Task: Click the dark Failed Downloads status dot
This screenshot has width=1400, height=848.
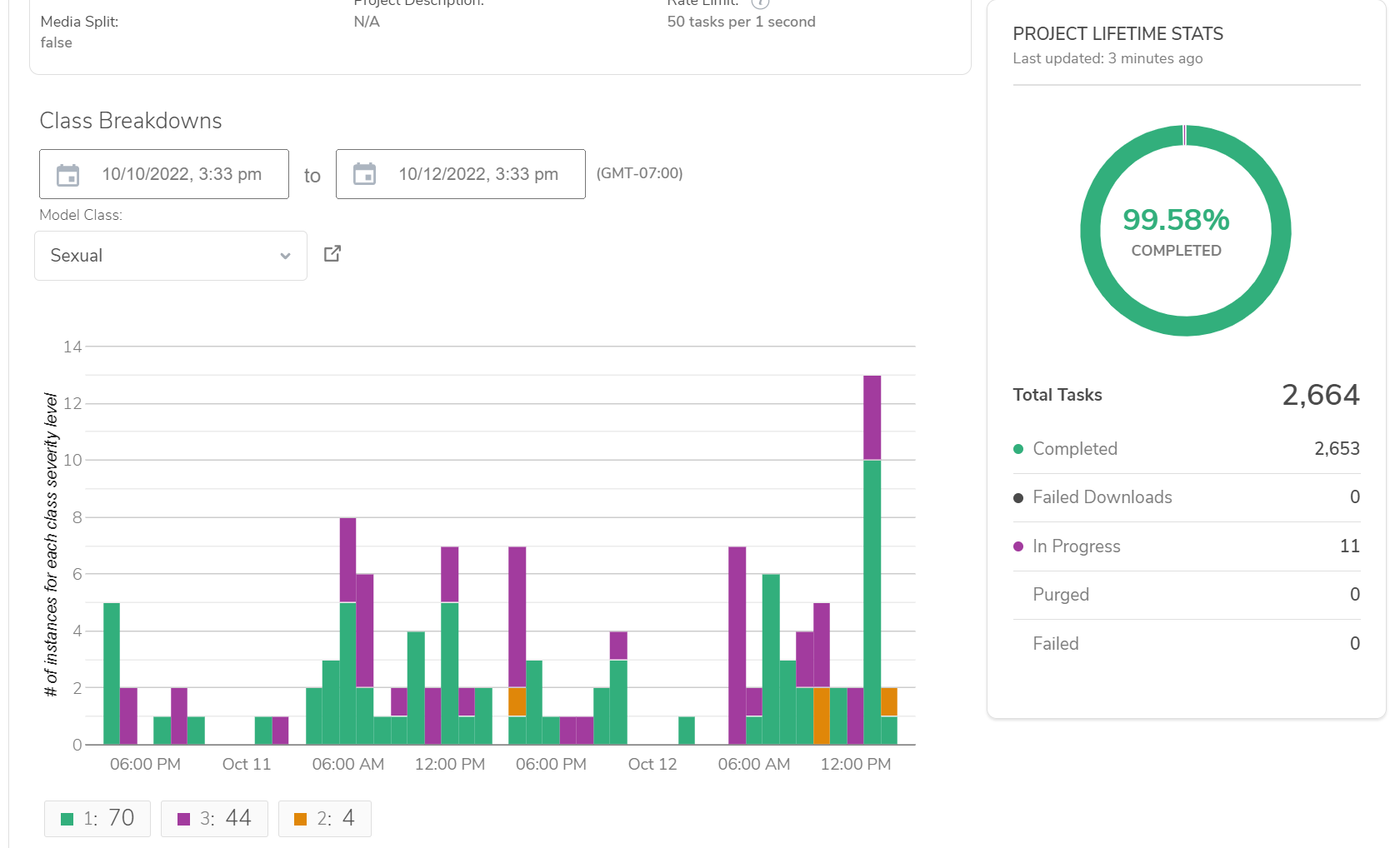Action: point(1017,498)
